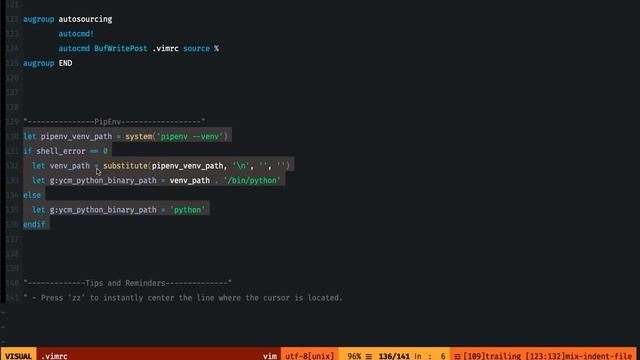Click the VISUAL mode indicator in status line
This screenshot has width=640, height=360.
(18, 356)
